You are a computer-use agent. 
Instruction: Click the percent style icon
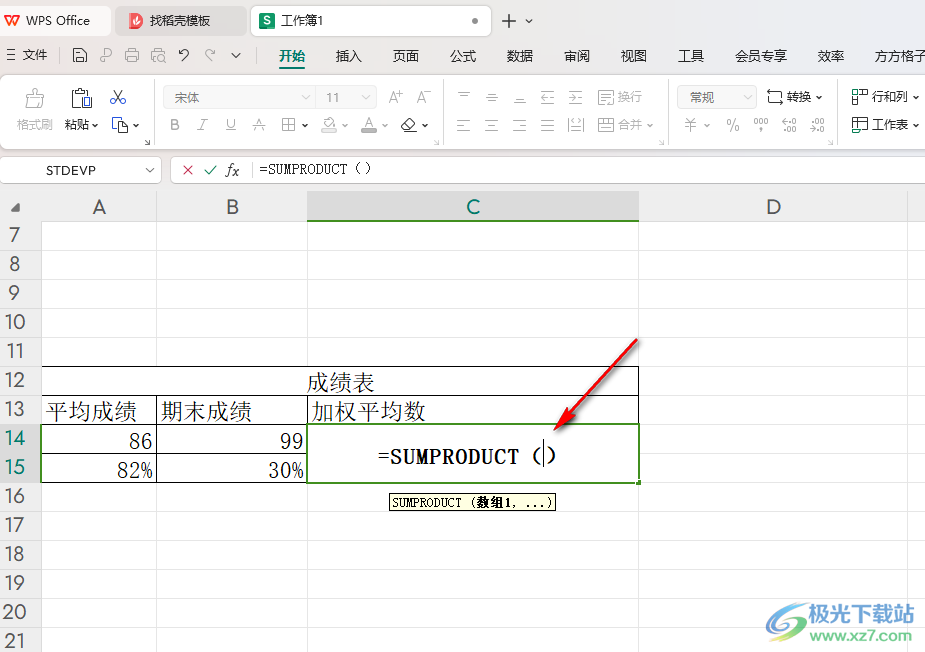coord(733,125)
